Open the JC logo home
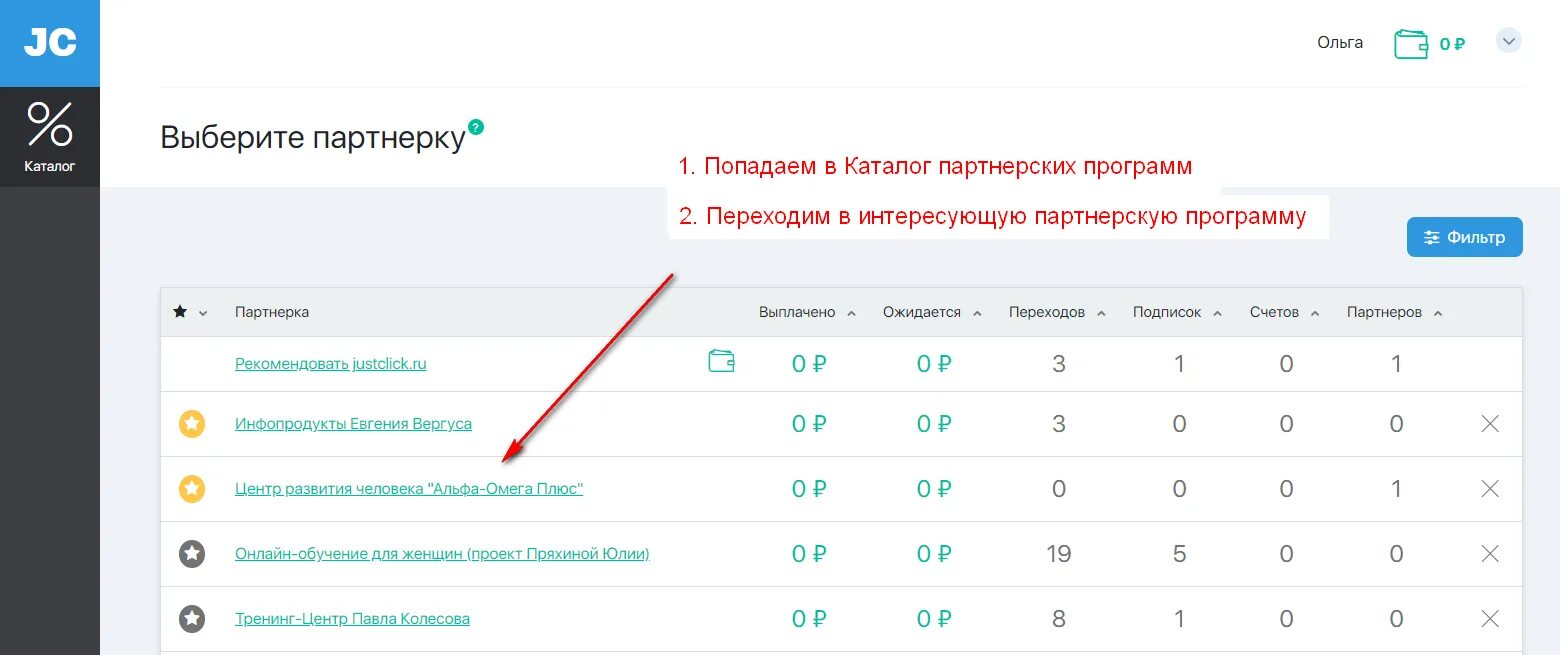 [50, 43]
